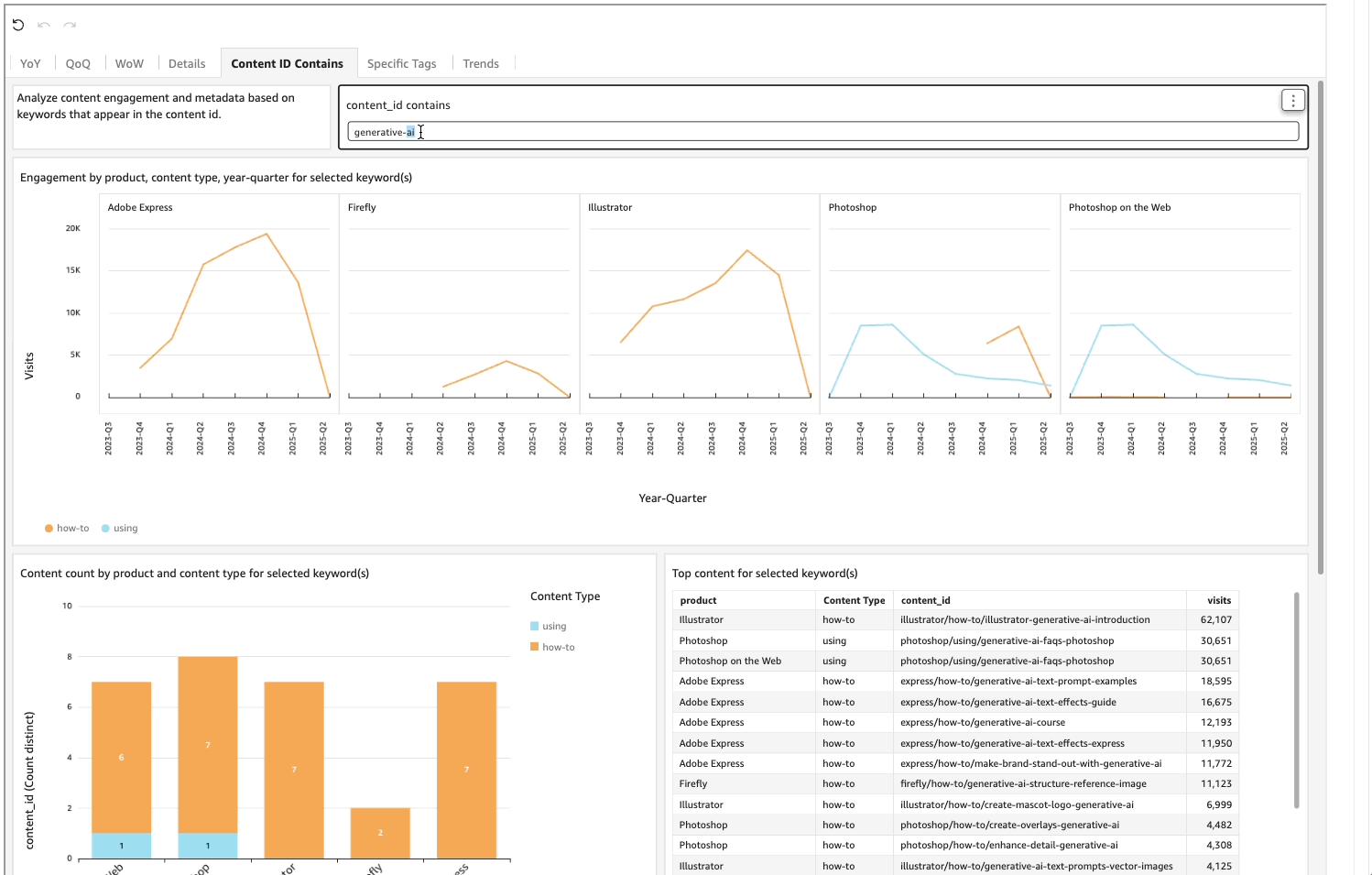
Task: Click the Top content for selected keyword(s) title
Action: pos(765,574)
